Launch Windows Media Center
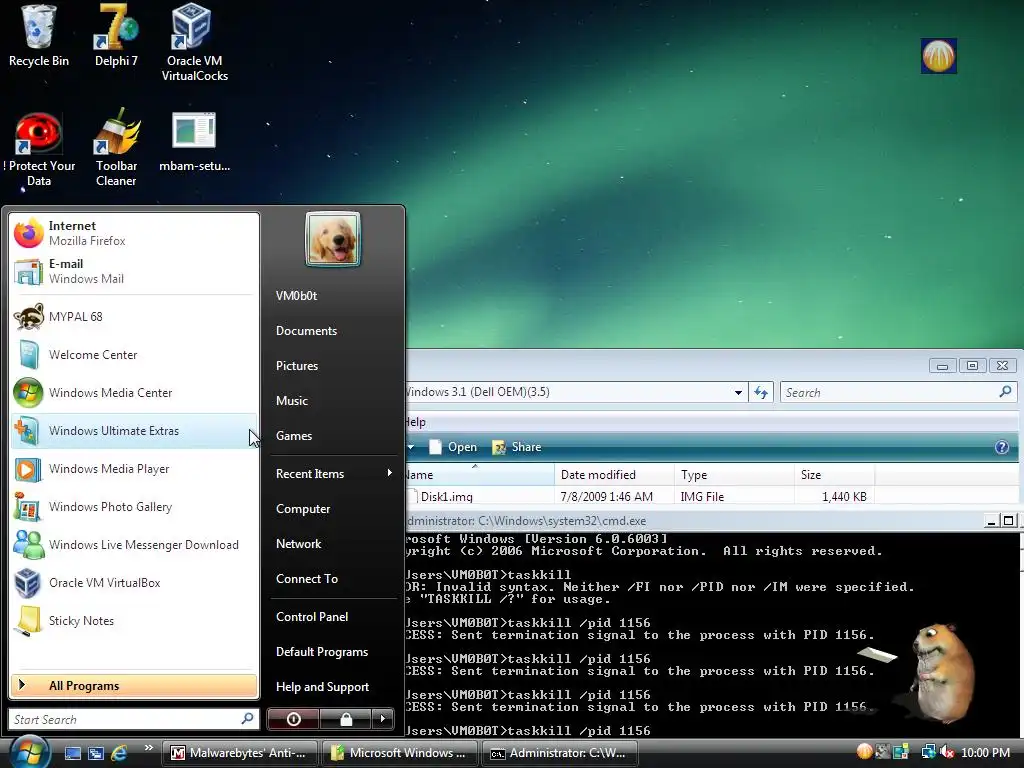Viewport: 1024px width, 768px height. click(134, 392)
